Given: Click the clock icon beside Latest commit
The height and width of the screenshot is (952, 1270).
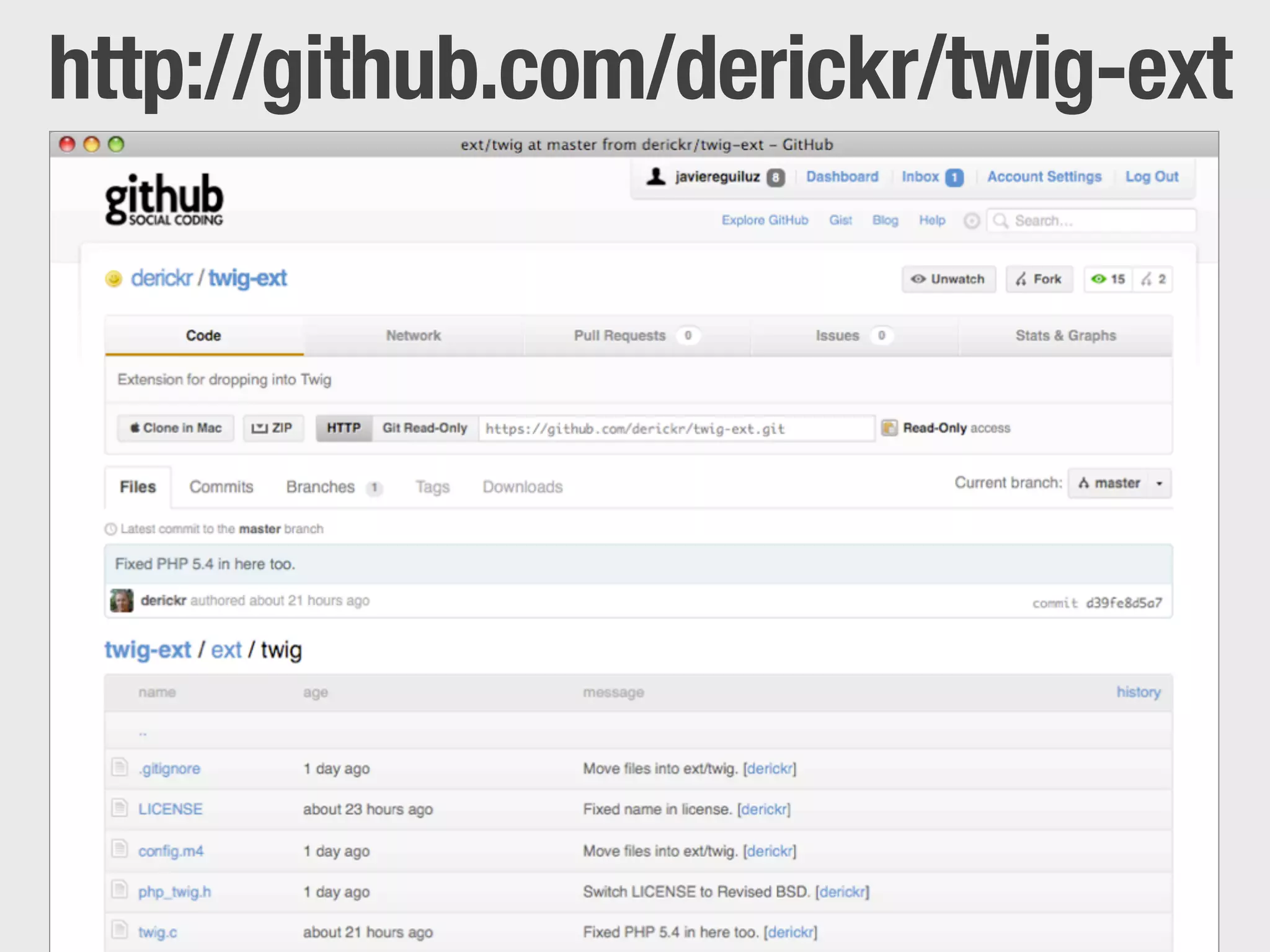Looking at the screenshot, I should (x=110, y=529).
